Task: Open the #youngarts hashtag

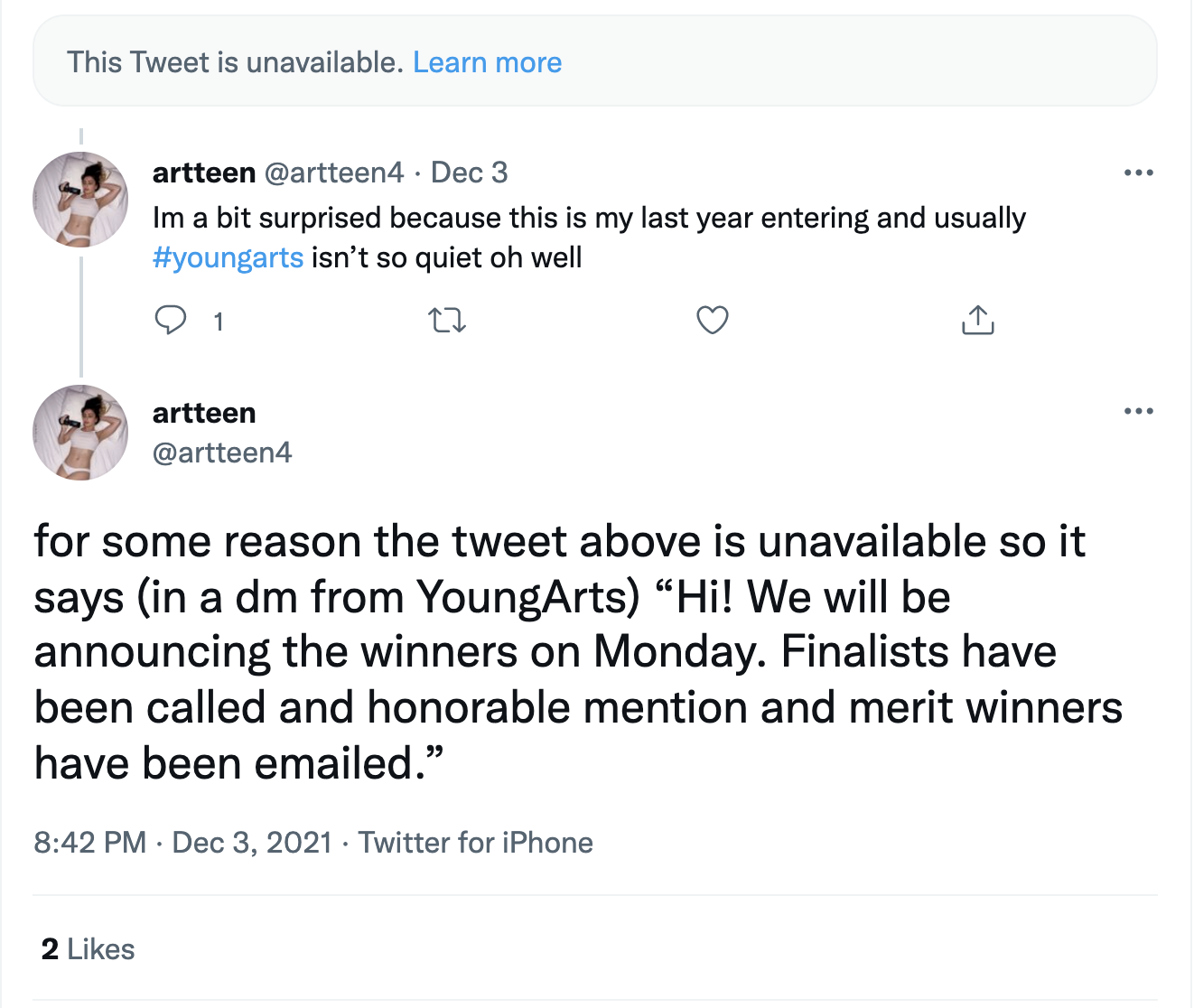Action: tap(228, 258)
